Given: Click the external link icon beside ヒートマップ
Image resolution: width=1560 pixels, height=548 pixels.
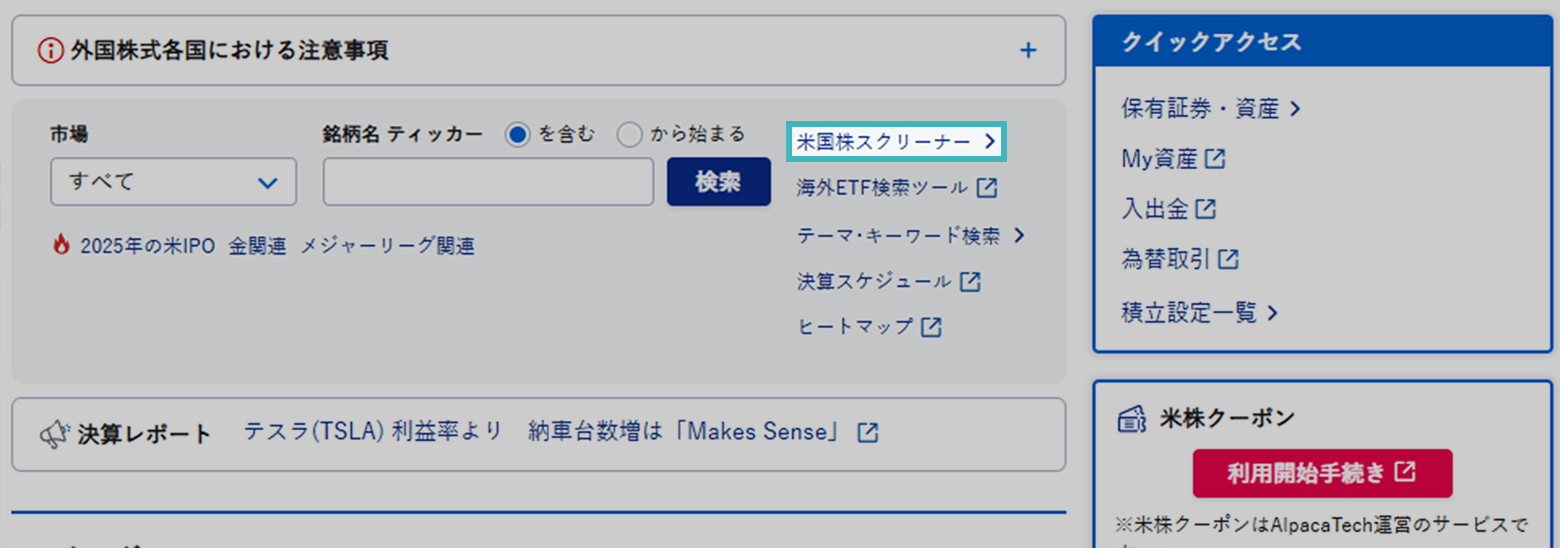Looking at the screenshot, I should [x=932, y=327].
